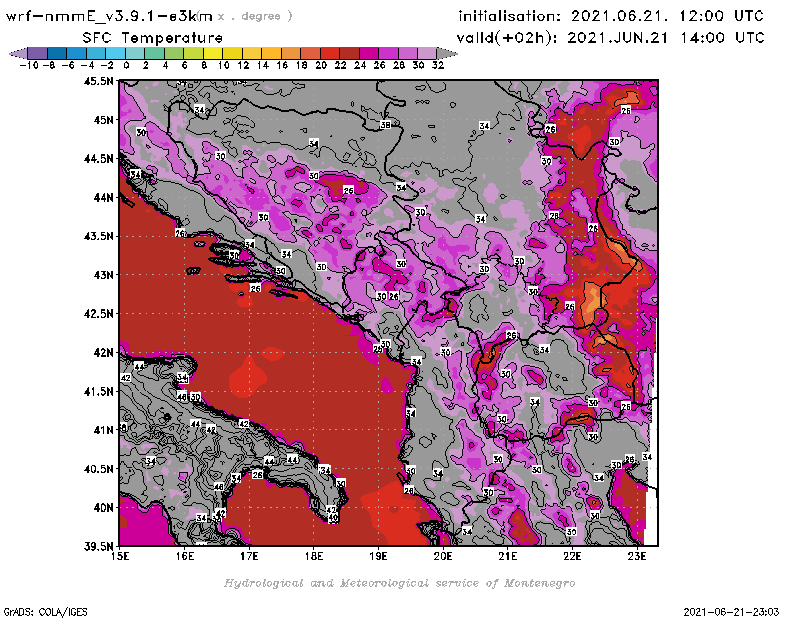Viewport: 800px width, 618px height.
Task: Click the legend swatch between 30 and 32
Action: pyautogui.click(x=428, y=53)
